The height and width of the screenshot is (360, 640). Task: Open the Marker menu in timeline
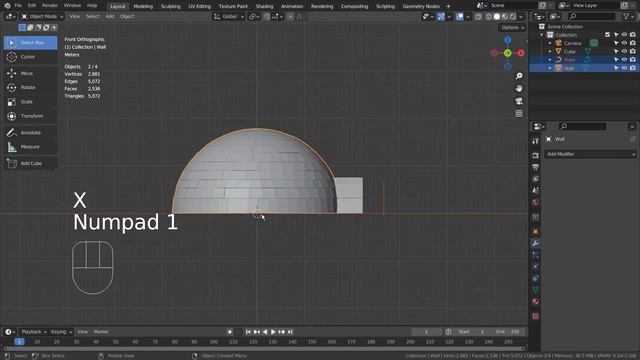[x=101, y=332]
